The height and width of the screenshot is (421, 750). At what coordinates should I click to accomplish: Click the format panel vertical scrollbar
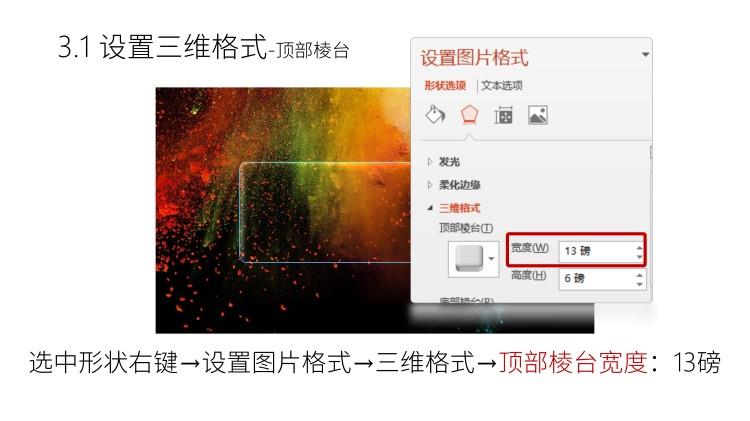tap(651, 152)
